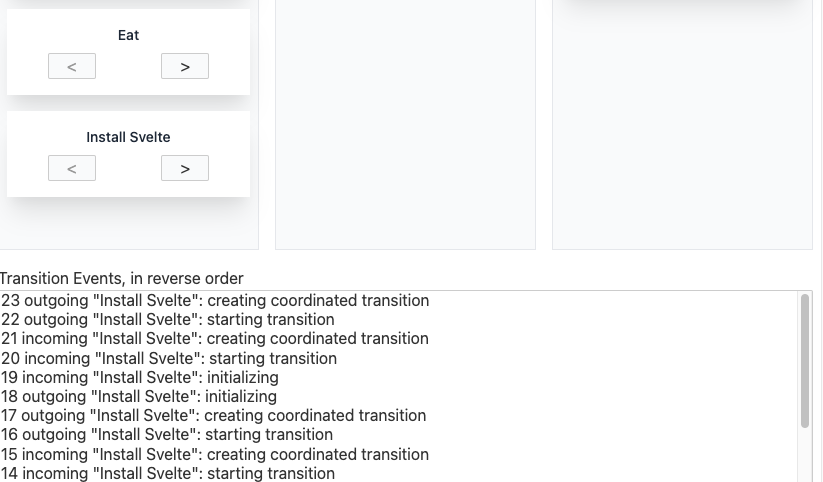
Task: Click the empty area of right column
Action: click(682, 140)
